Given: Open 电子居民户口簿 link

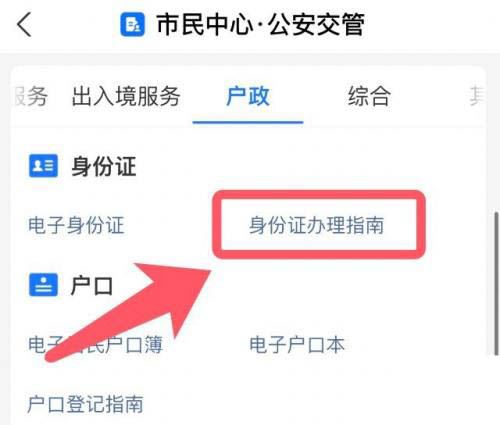Looking at the screenshot, I should point(96,344).
